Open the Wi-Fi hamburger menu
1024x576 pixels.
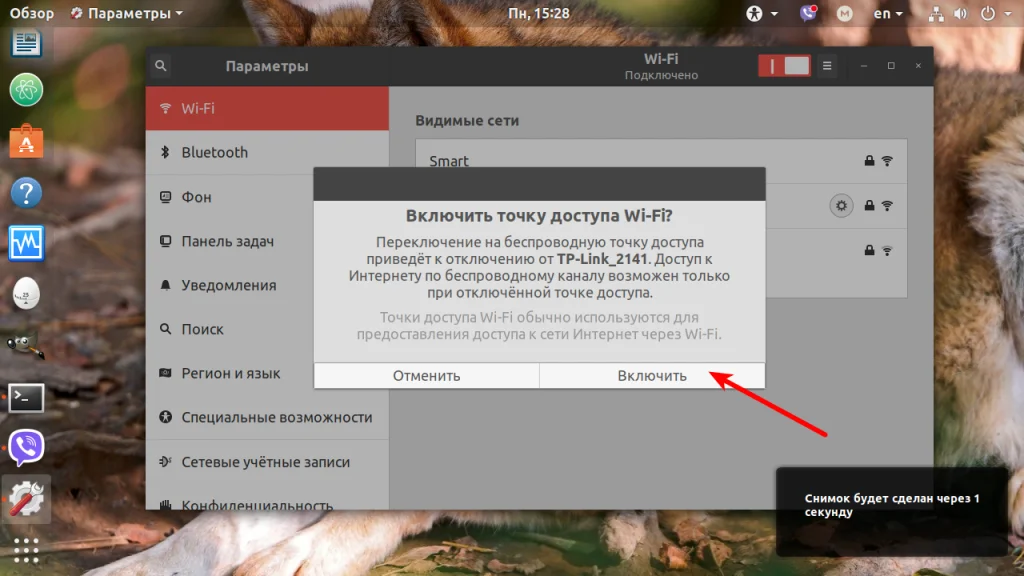[x=827, y=66]
